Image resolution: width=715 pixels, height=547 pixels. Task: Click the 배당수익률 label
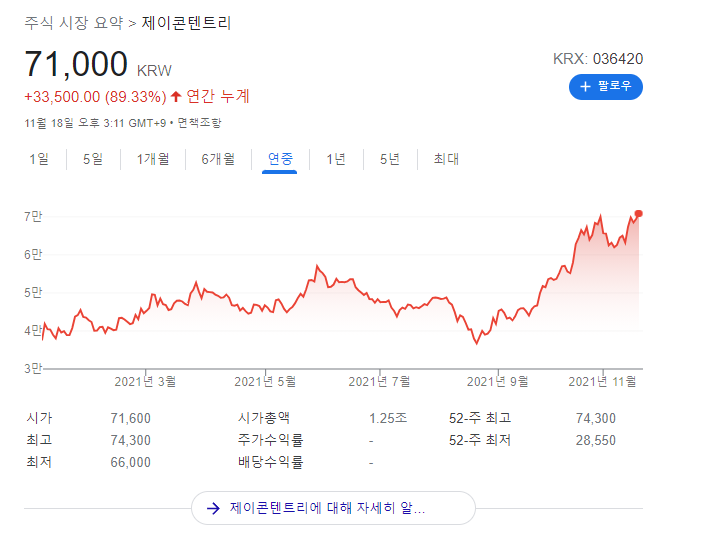coord(270,462)
